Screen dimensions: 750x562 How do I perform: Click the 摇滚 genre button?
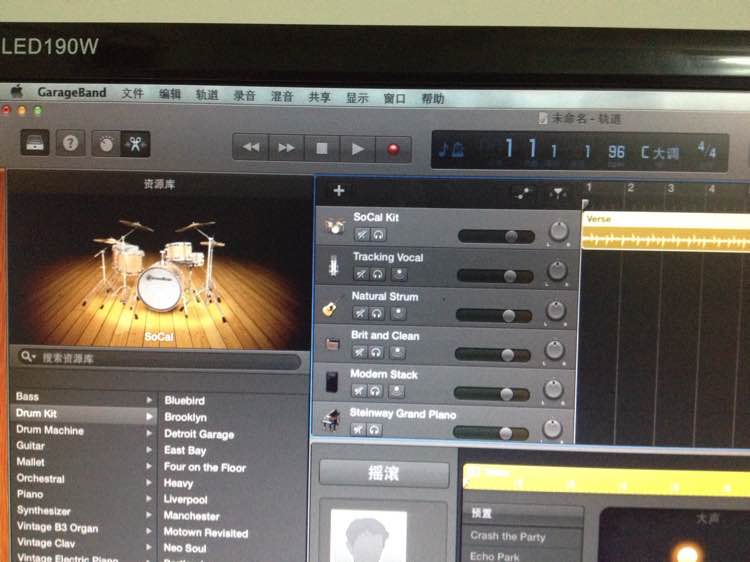click(384, 474)
